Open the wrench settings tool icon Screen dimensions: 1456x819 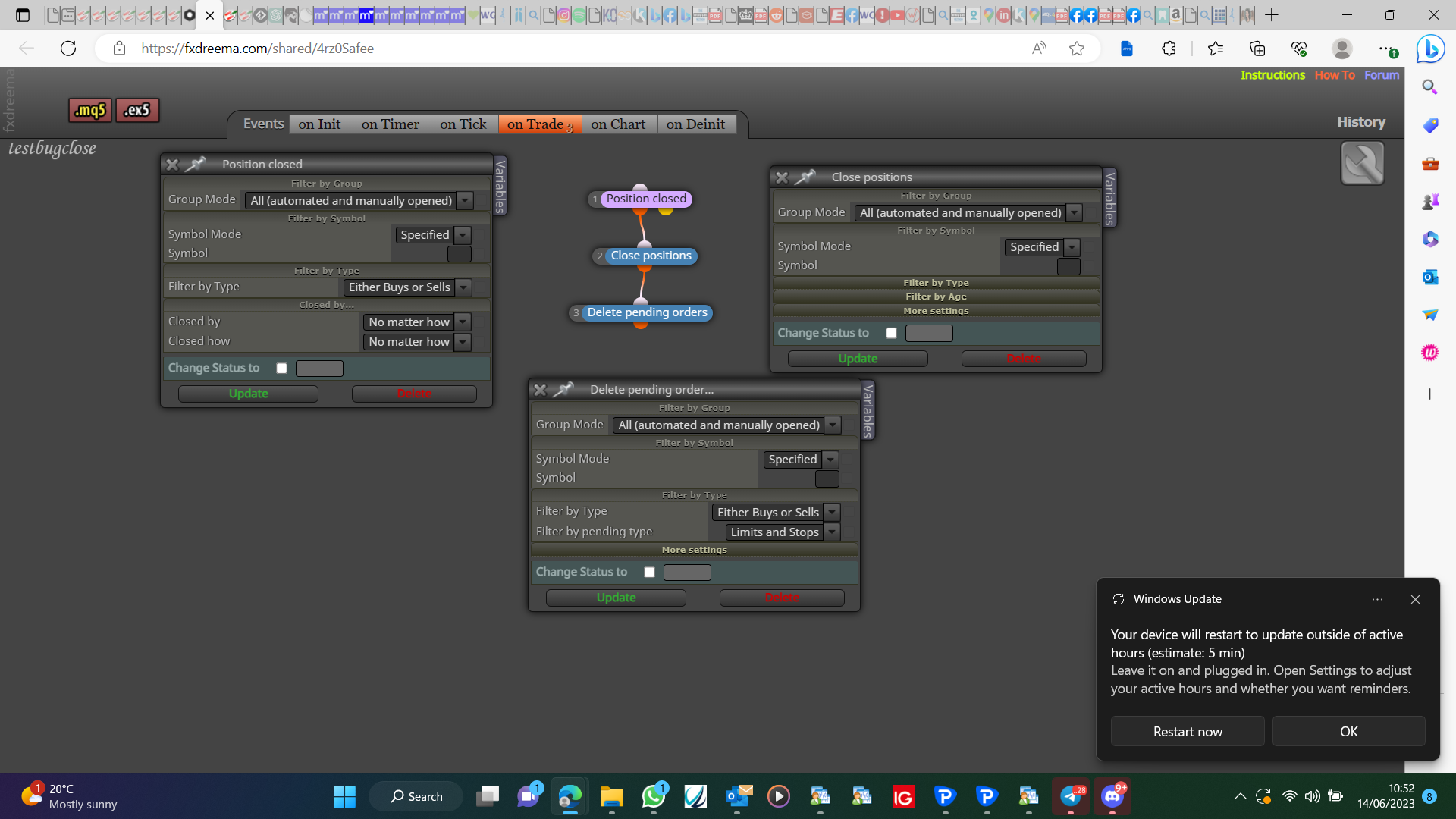tap(1362, 163)
